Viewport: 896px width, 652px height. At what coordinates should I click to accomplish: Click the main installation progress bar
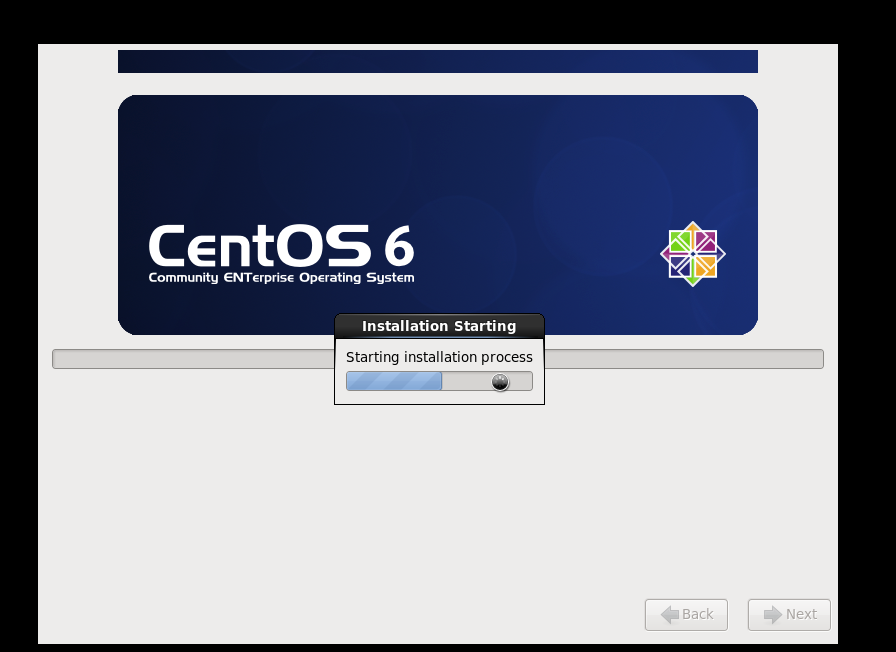point(438,359)
